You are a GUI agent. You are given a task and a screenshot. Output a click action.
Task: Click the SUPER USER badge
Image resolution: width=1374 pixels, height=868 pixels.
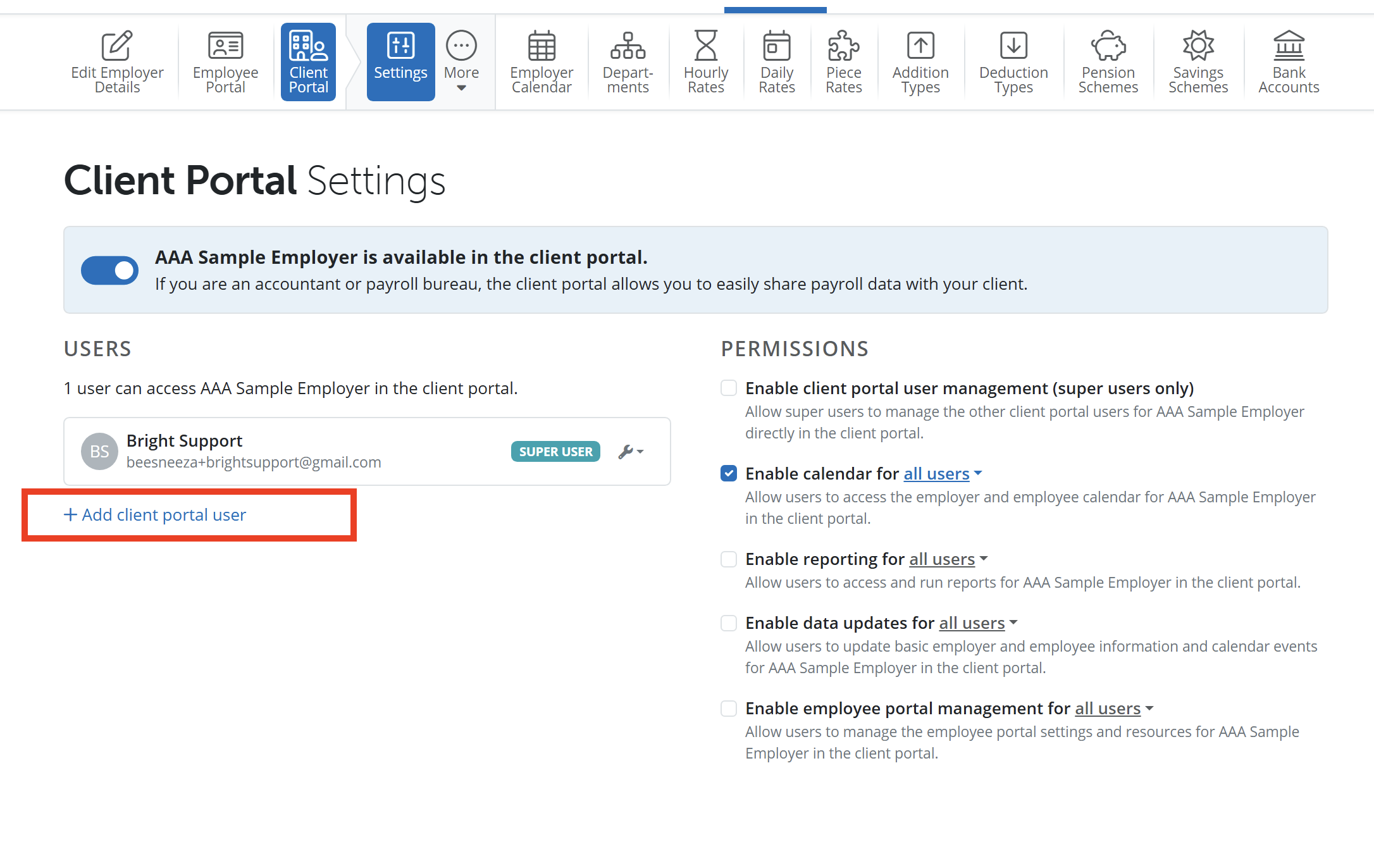click(555, 452)
